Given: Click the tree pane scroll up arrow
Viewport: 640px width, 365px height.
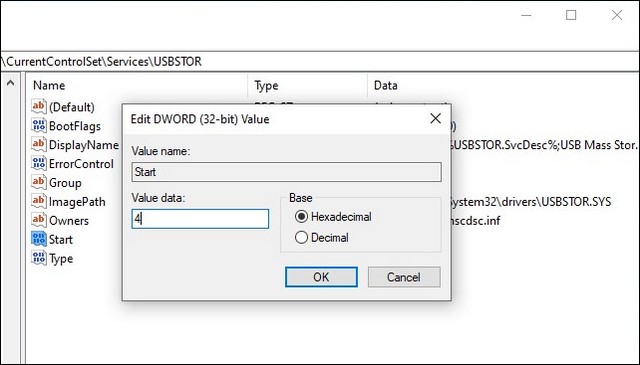Looking at the screenshot, I should [11, 83].
